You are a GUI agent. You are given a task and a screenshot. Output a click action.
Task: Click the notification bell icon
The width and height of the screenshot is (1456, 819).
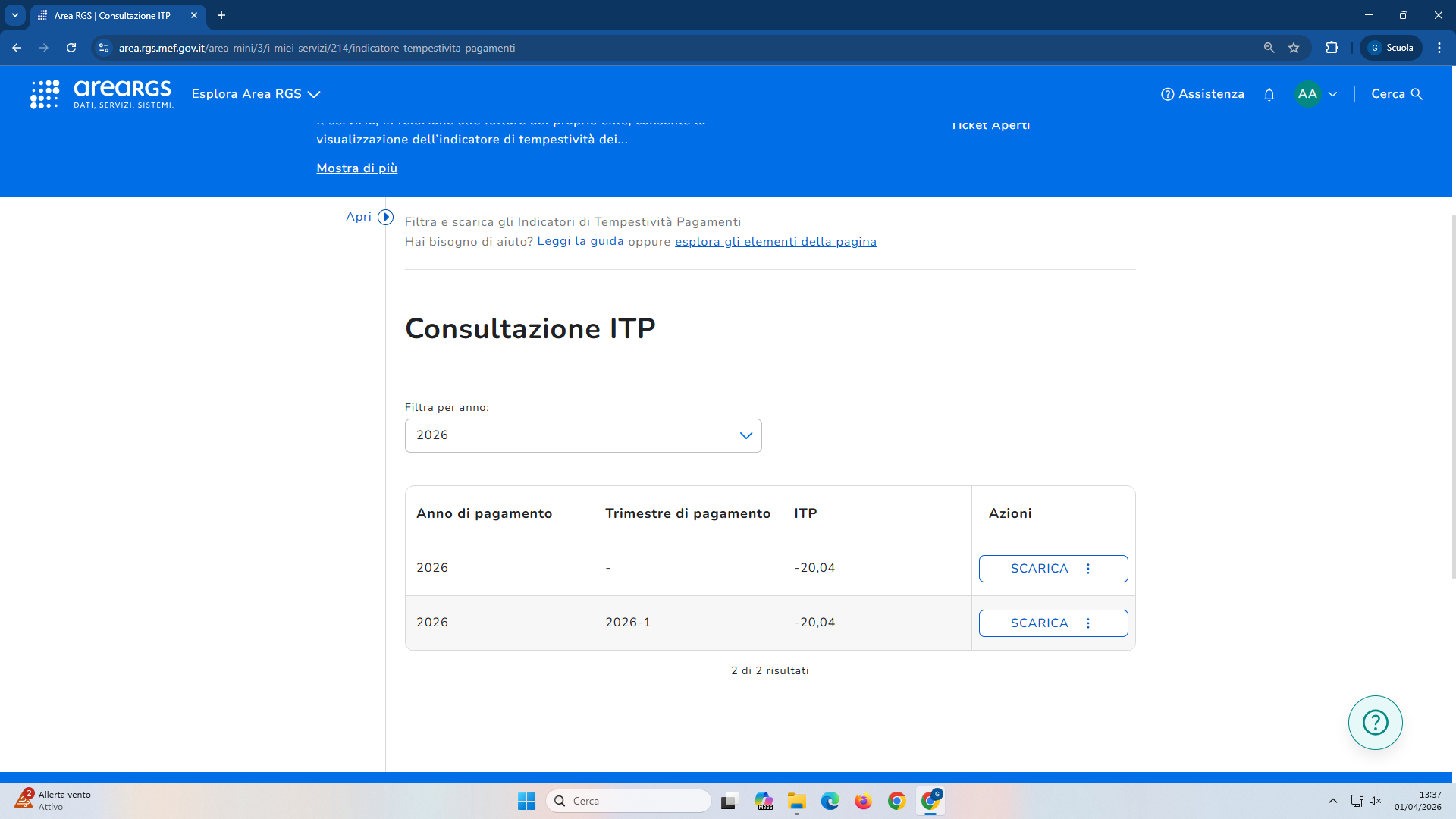coord(1269,94)
